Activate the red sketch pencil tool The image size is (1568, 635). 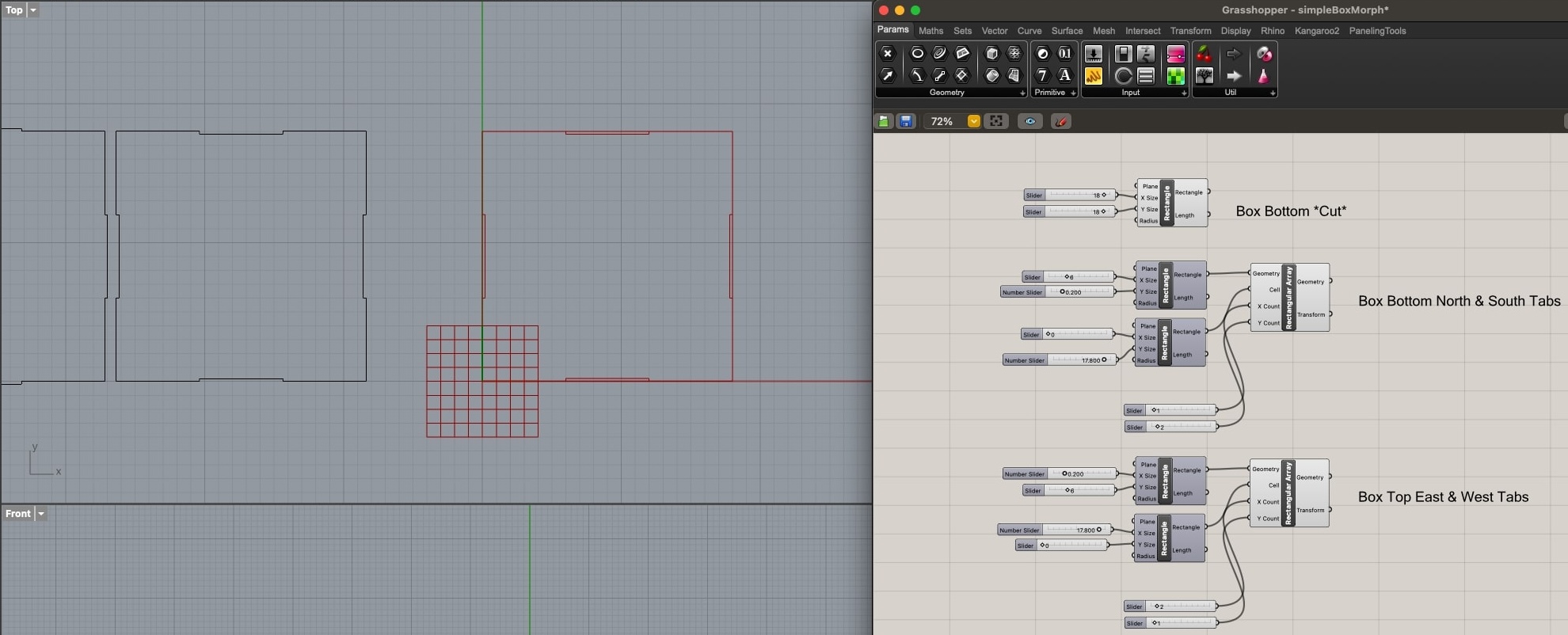coord(1061,121)
